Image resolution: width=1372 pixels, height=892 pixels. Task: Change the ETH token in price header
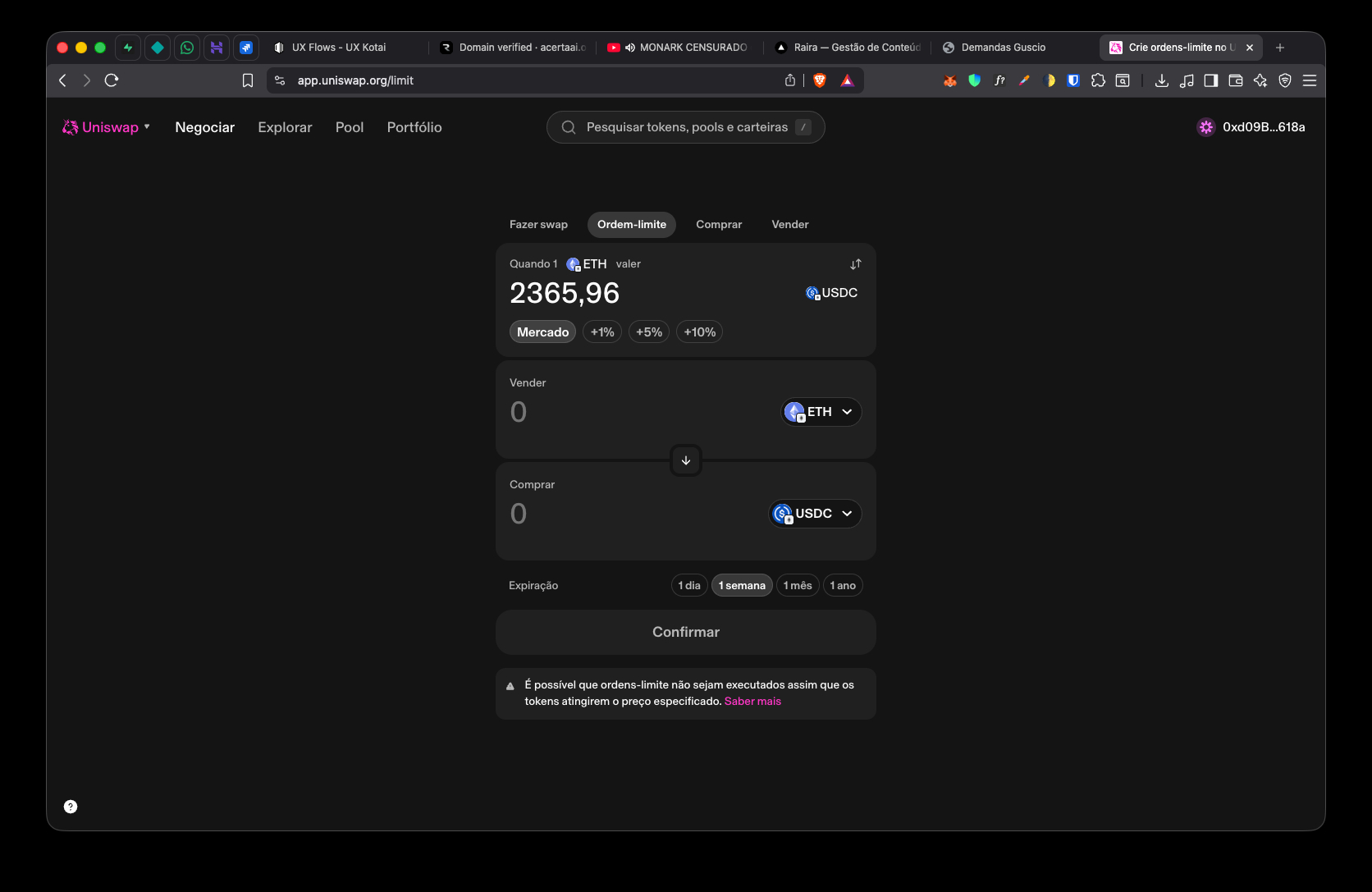tap(587, 264)
